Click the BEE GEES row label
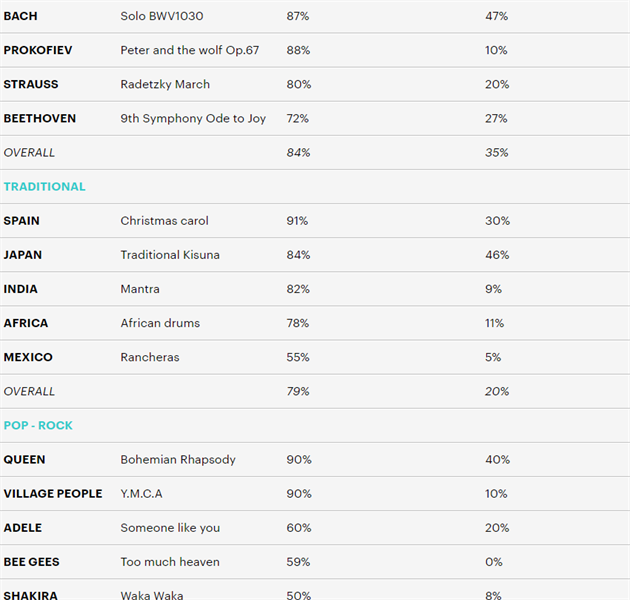The image size is (630, 600). coord(30,562)
